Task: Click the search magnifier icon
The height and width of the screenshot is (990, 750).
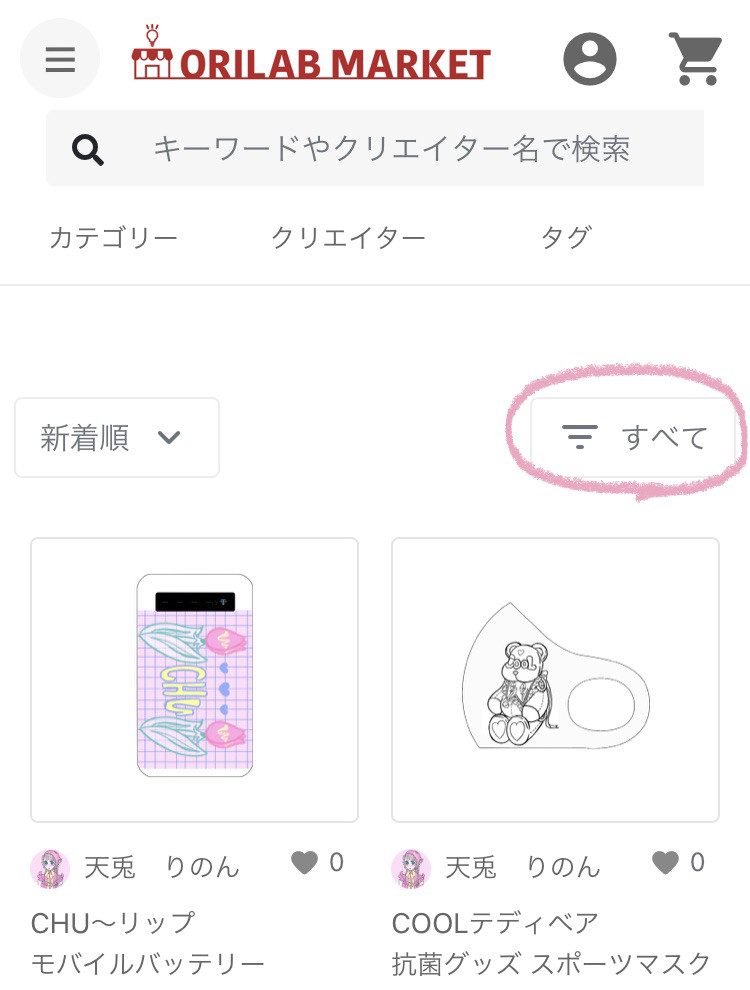Action: [x=88, y=150]
